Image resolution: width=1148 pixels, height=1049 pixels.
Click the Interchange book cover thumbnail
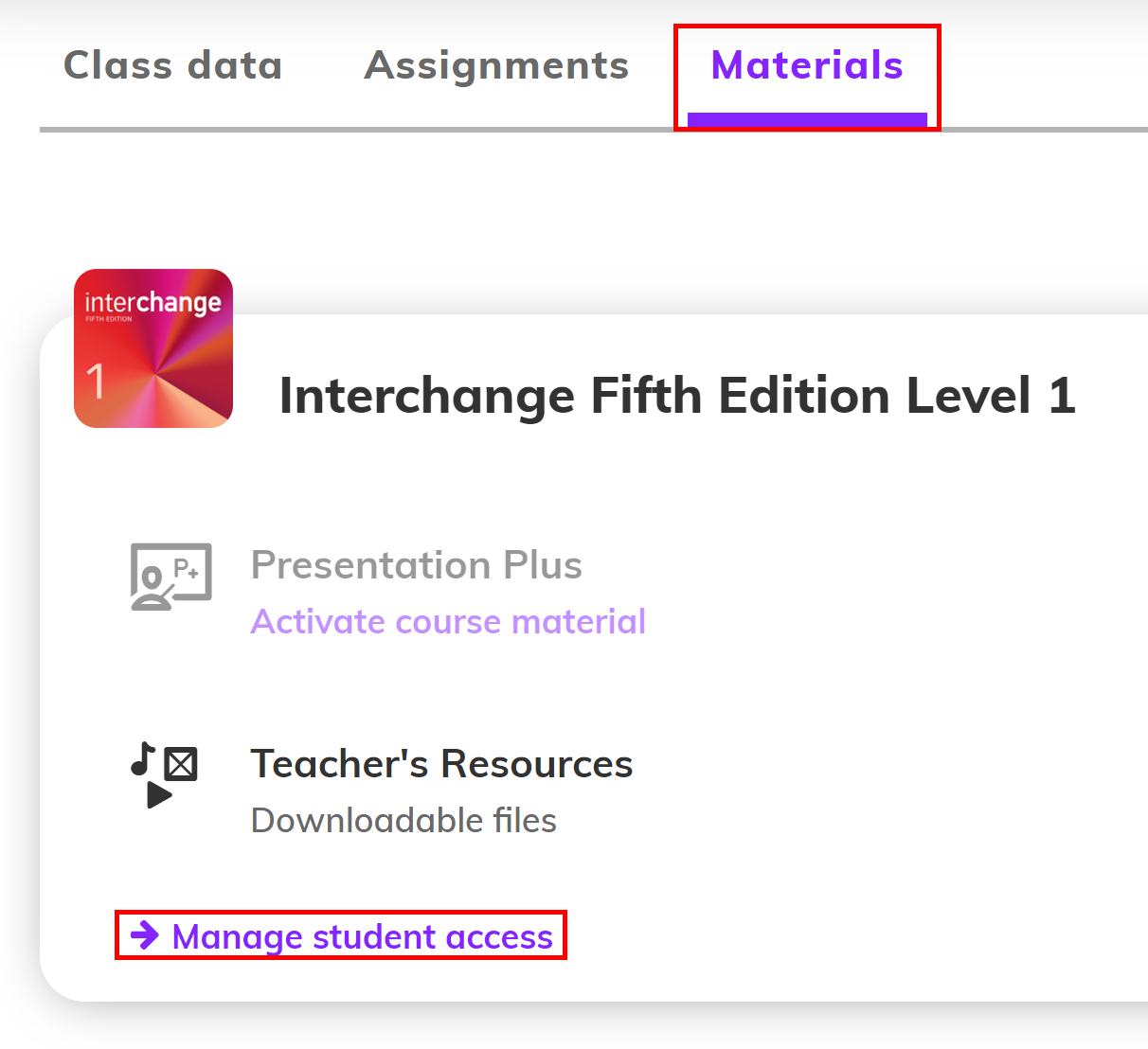click(x=153, y=348)
